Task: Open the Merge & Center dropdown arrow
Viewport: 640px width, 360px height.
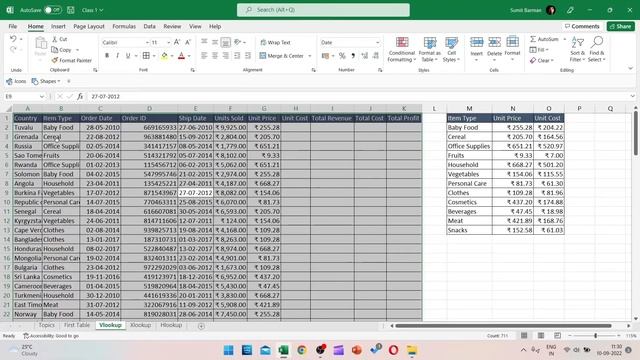Action: click(309, 56)
